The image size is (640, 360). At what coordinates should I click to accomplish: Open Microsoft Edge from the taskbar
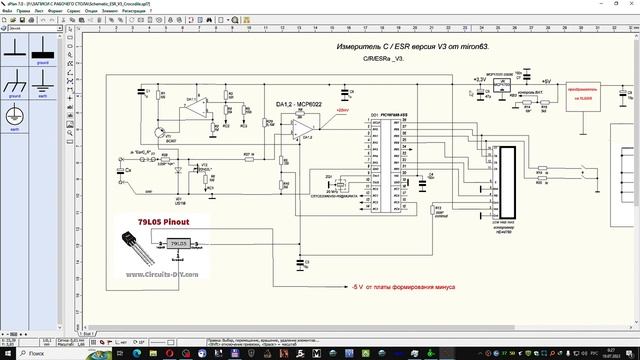coord(137,353)
